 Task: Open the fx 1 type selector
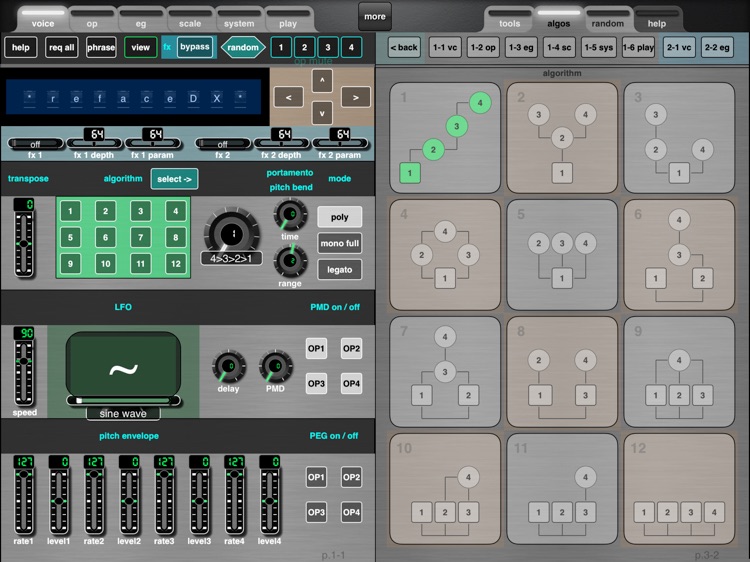(x=33, y=144)
